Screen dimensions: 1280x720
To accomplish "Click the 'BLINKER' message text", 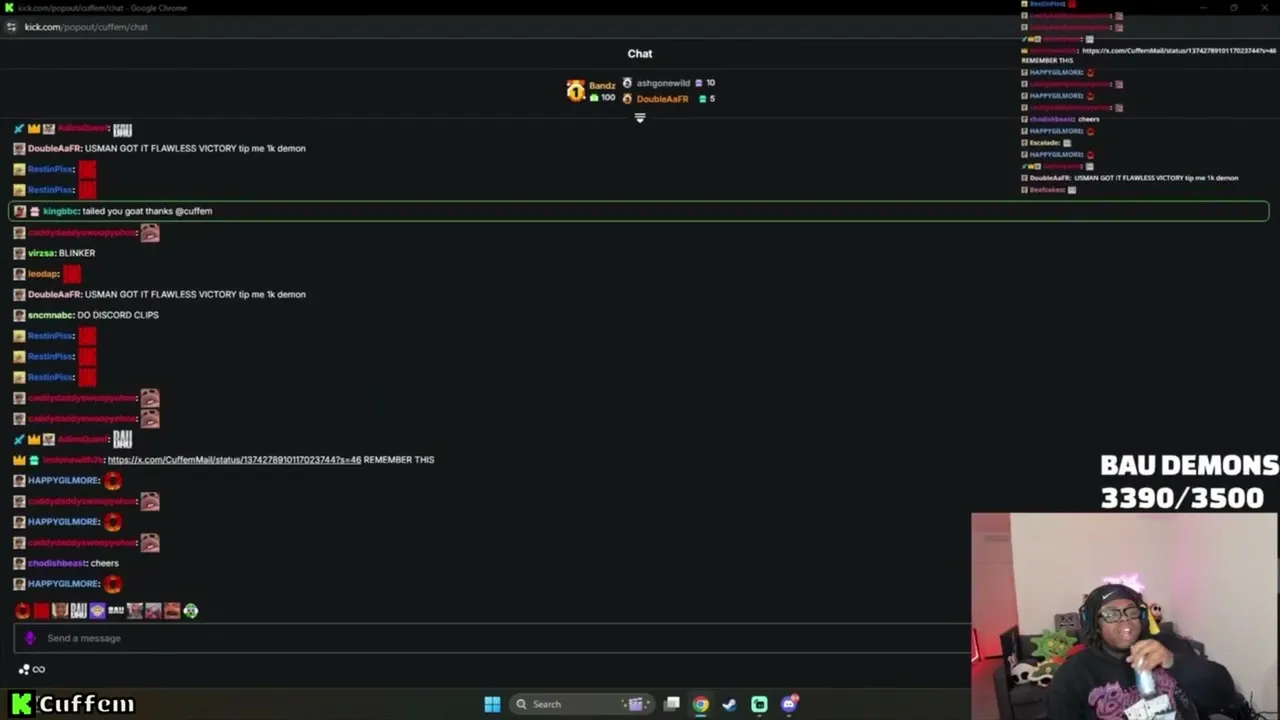I will point(77,253).
